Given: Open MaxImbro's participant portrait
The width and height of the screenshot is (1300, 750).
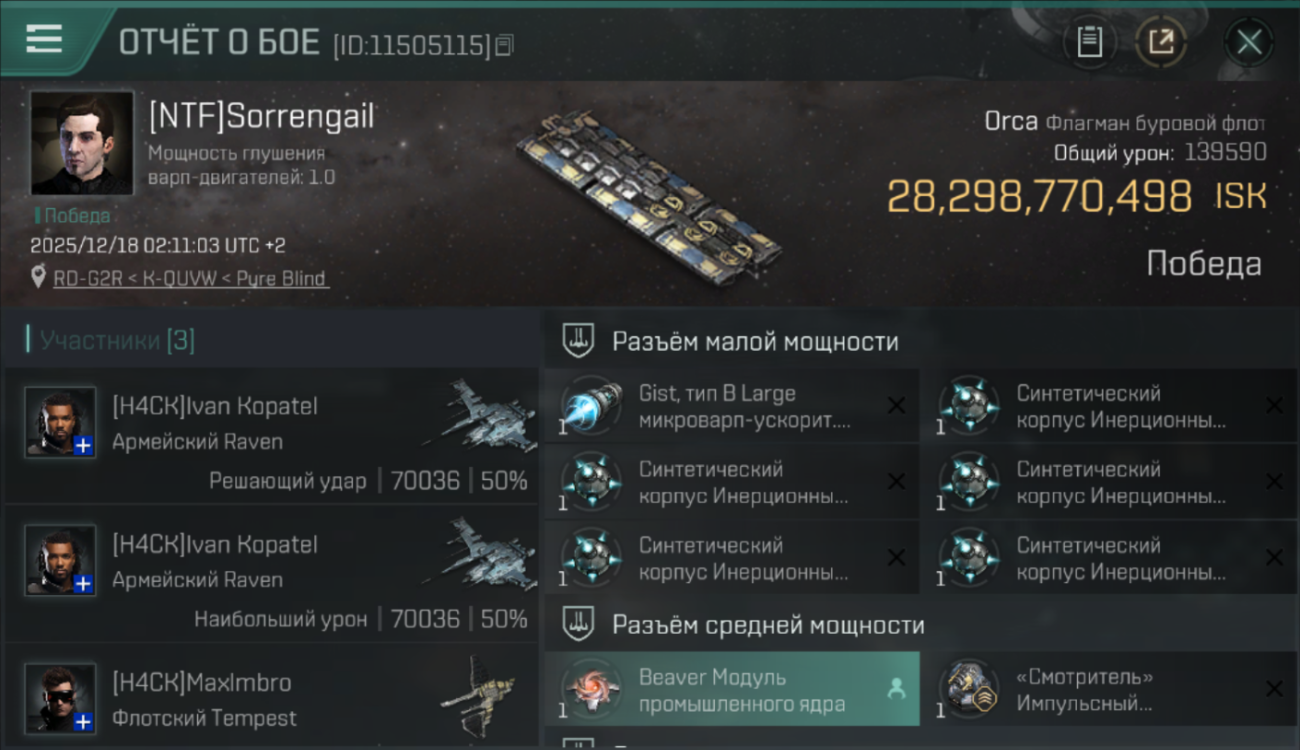Looking at the screenshot, I should [61, 698].
